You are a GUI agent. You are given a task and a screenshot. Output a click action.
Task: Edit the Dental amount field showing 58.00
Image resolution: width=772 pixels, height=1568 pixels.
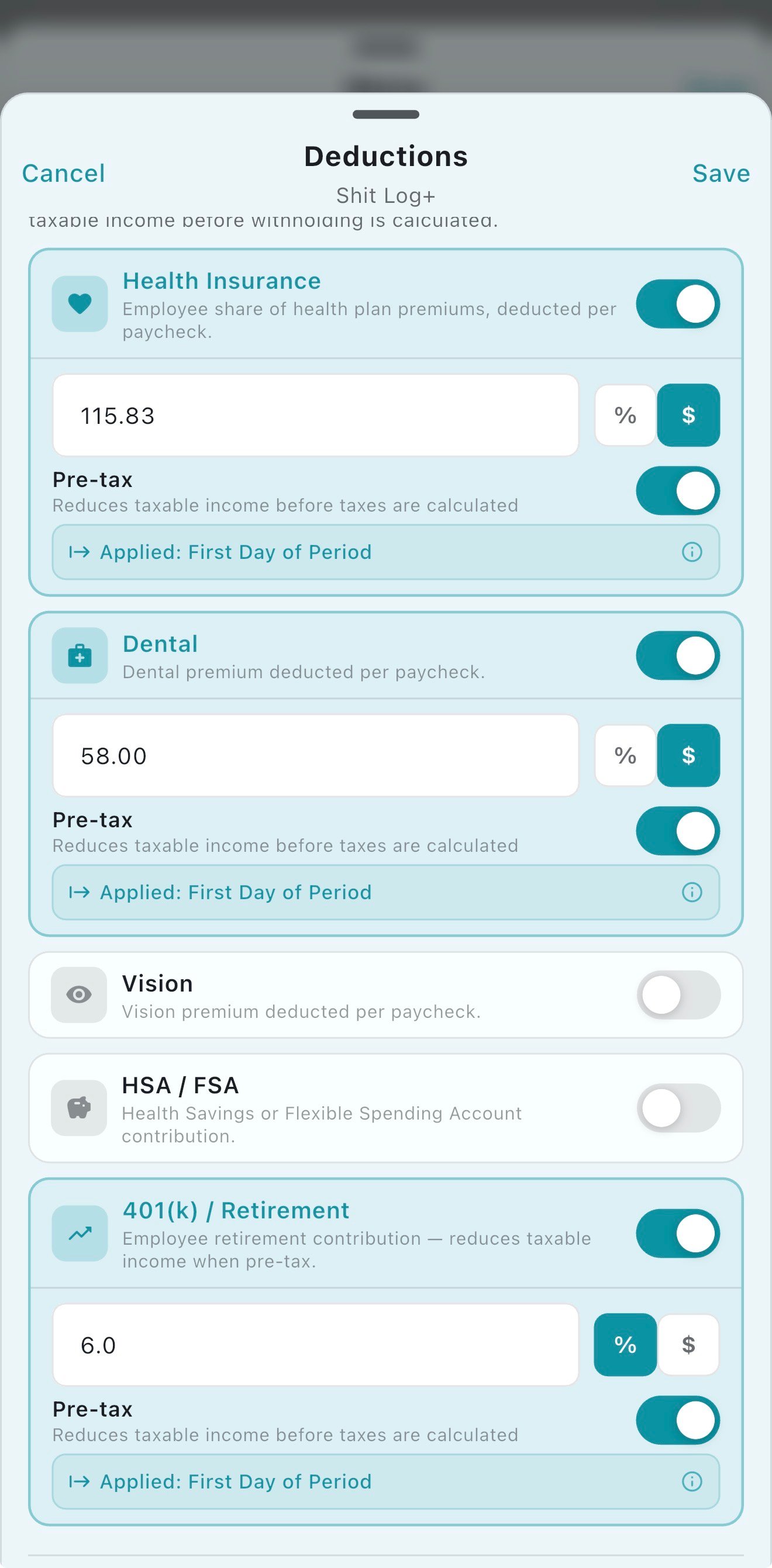tap(315, 755)
